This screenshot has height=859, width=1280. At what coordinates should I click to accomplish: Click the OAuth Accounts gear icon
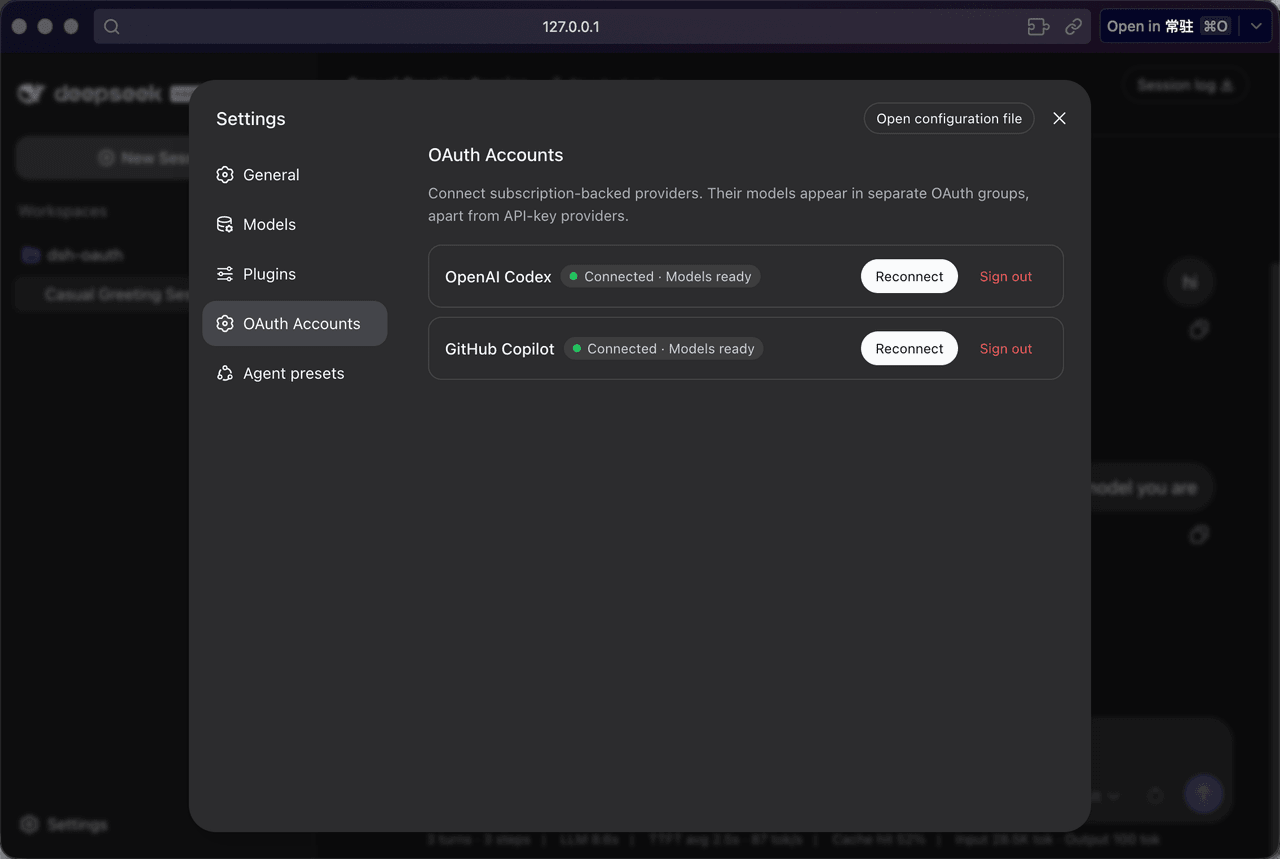(225, 324)
